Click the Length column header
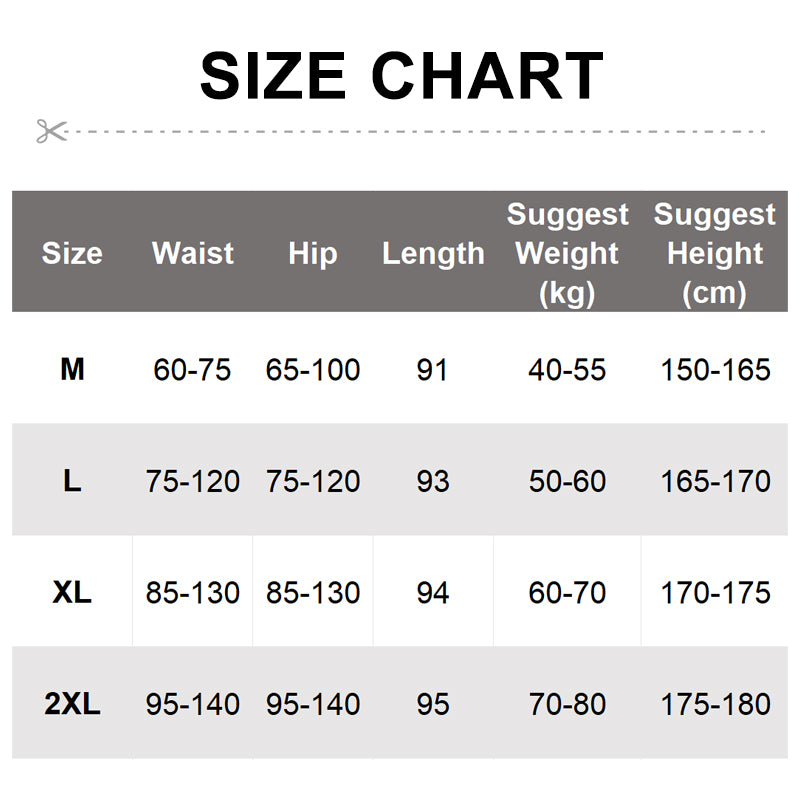Screen dimensions: 800x800 433,253
